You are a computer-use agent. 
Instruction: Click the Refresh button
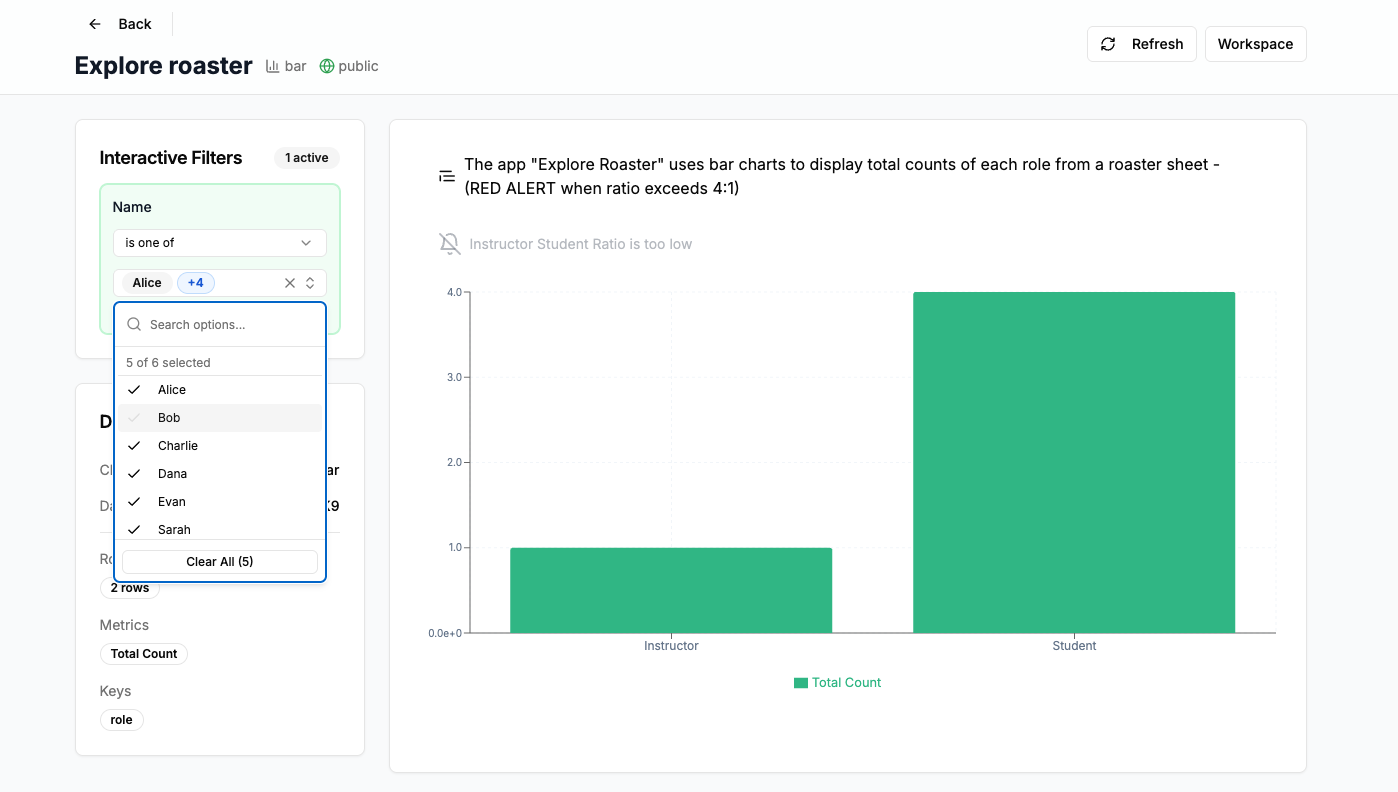click(1142, 44)
